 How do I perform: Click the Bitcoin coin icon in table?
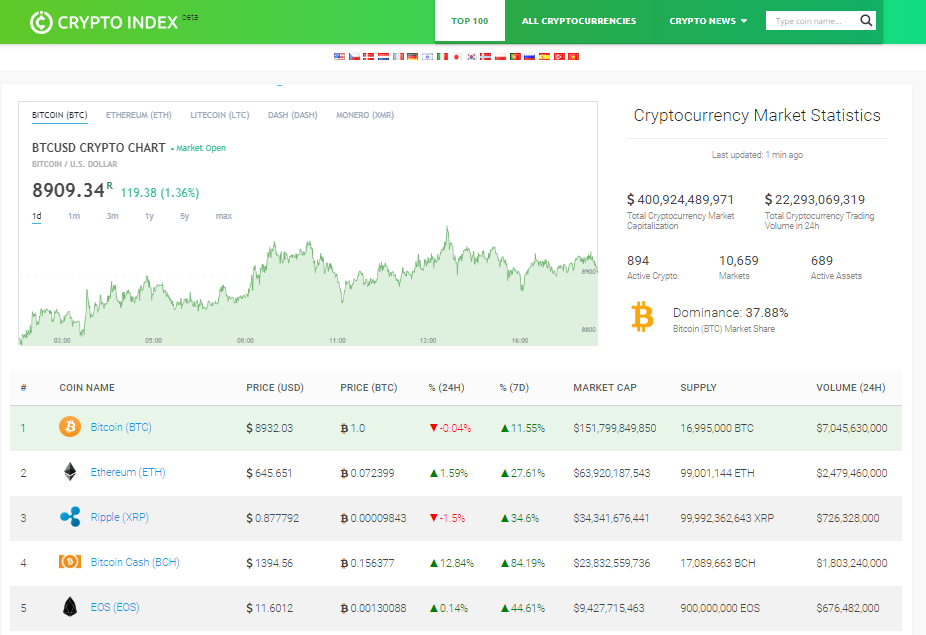pos(70,428)
